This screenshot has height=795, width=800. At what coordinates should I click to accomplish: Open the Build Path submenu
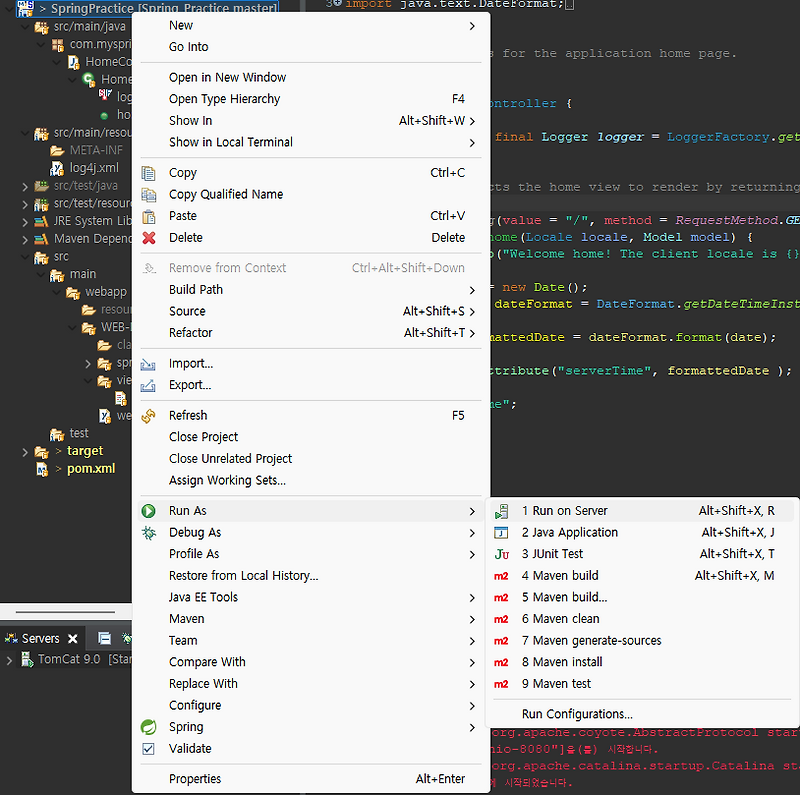[311, 290]
